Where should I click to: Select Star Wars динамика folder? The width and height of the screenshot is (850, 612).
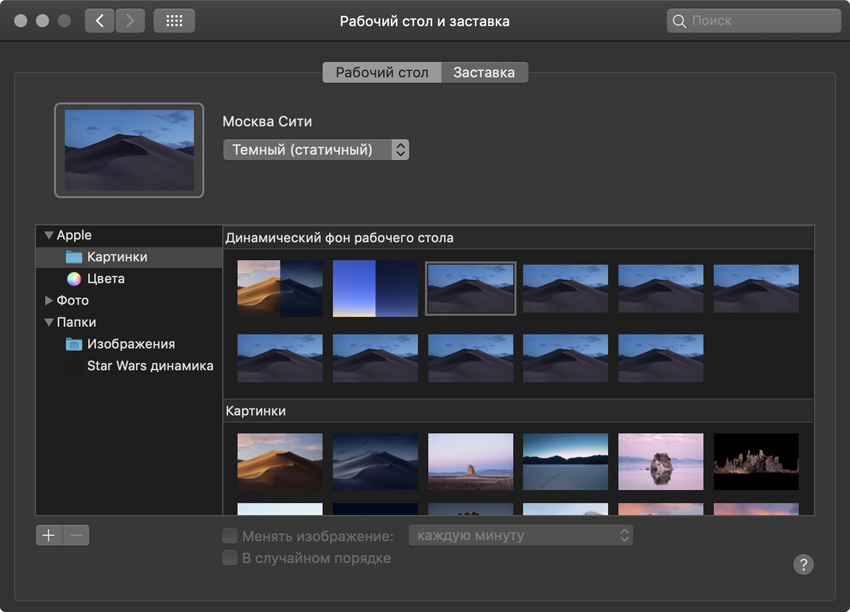pyautogui.click(x=150, y=366)
